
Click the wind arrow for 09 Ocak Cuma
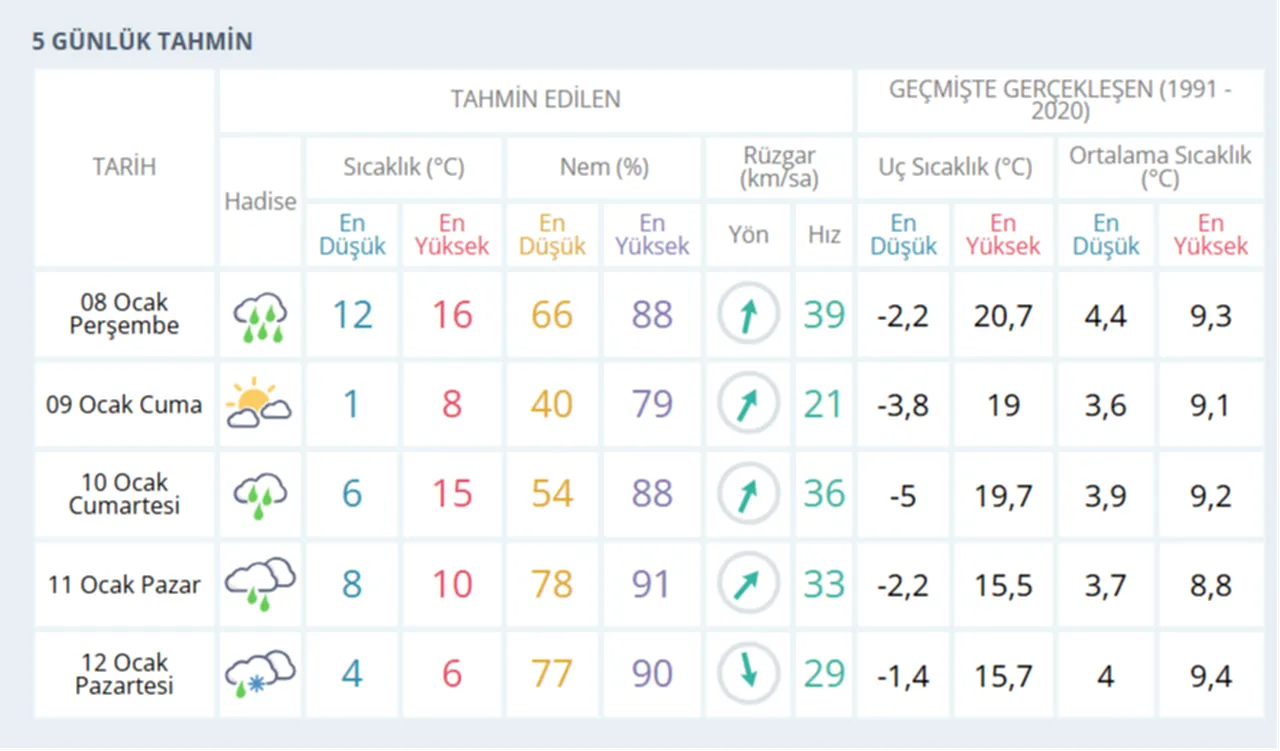(748, 404)
